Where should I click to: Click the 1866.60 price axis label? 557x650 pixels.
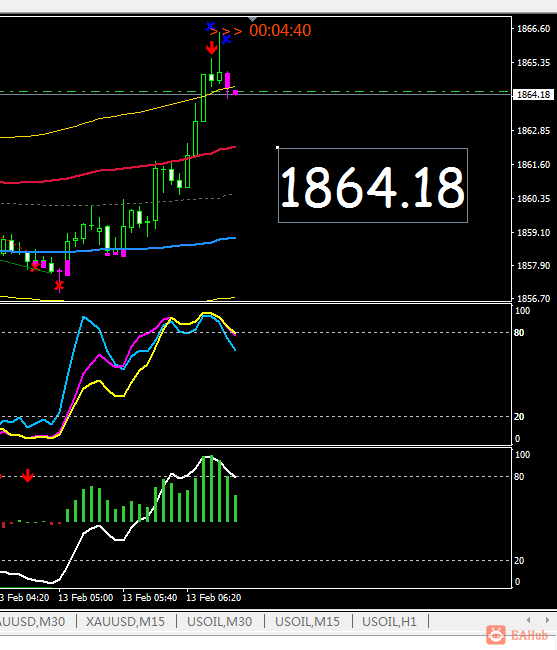click(x=534, y=29)
